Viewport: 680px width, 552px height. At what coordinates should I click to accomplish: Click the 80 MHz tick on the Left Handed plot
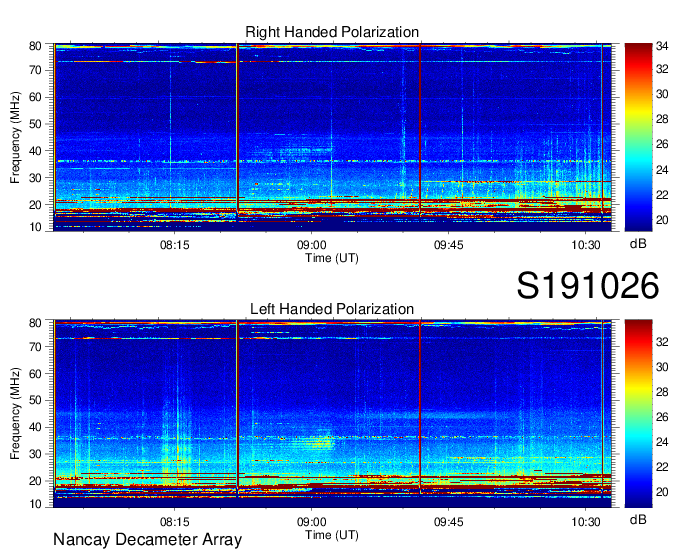[x=35, y=323]
